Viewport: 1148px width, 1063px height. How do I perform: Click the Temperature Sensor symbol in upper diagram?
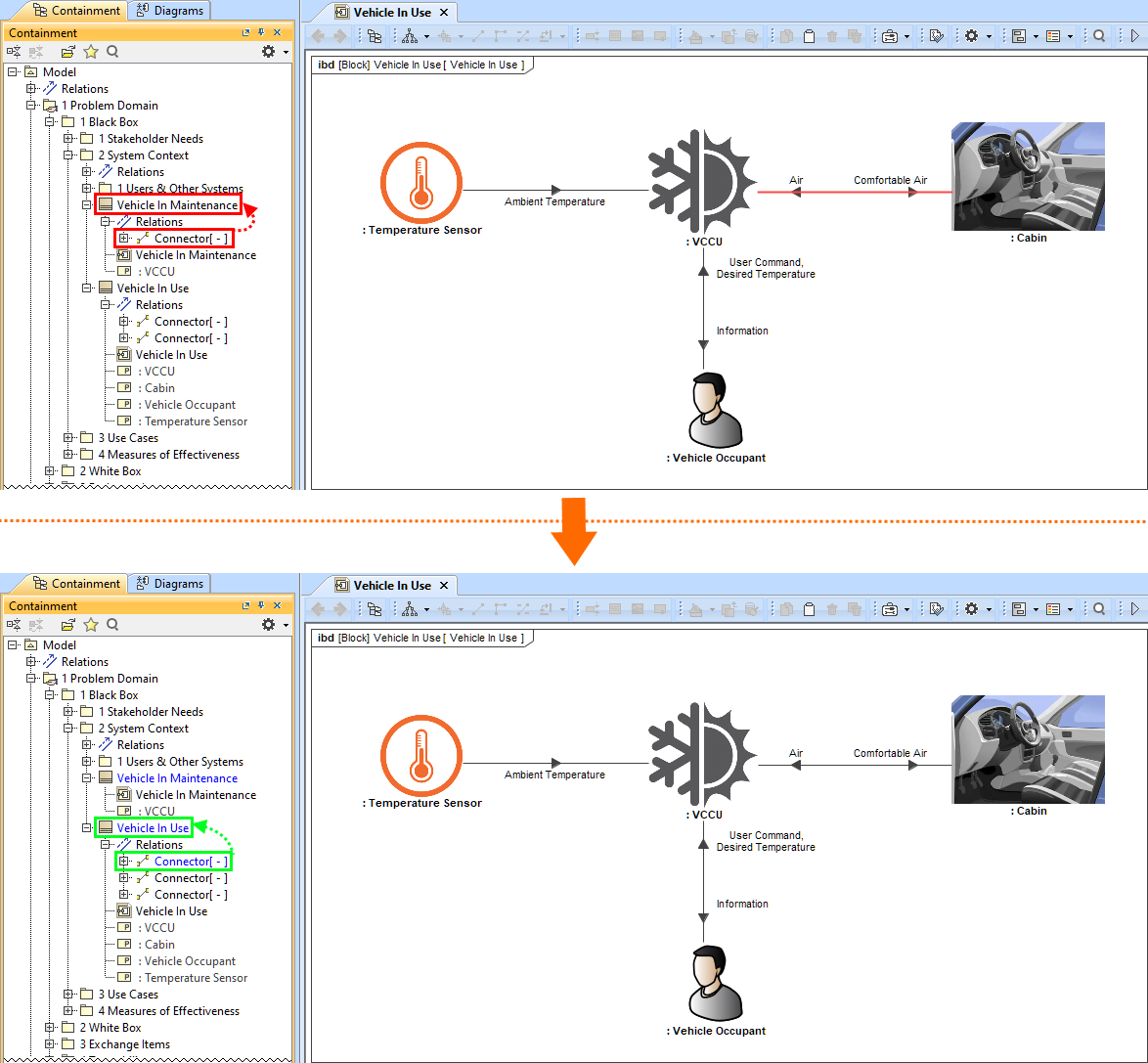click(420, 181)
